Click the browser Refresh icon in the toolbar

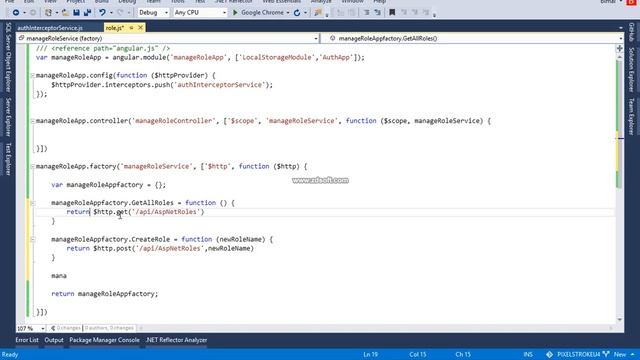point(297,13)
